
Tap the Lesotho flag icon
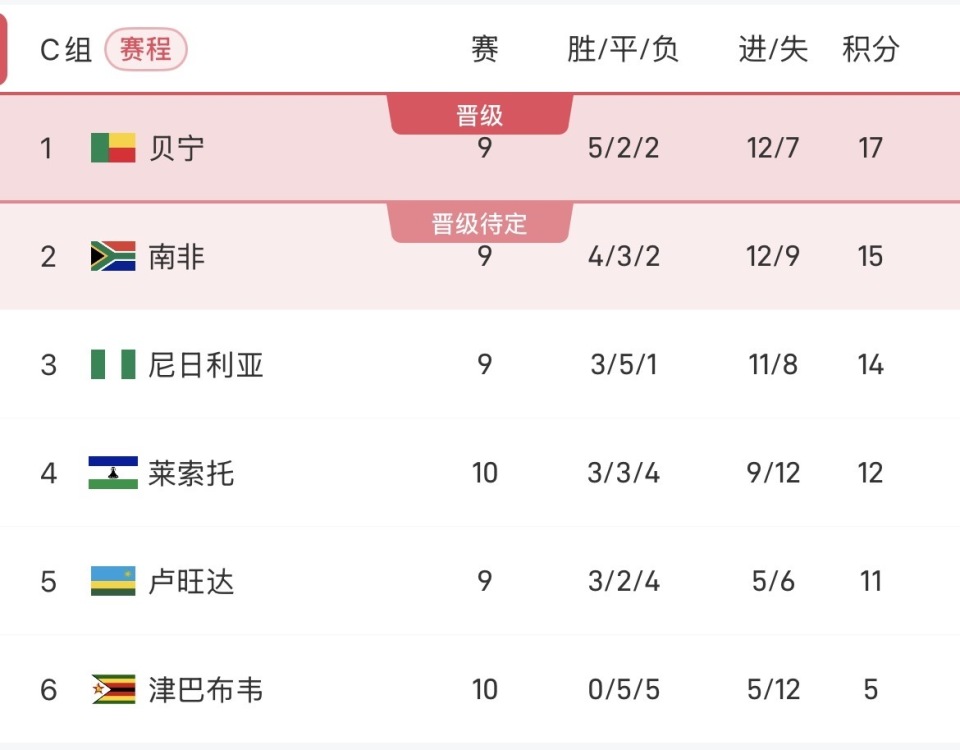(113, 473)
